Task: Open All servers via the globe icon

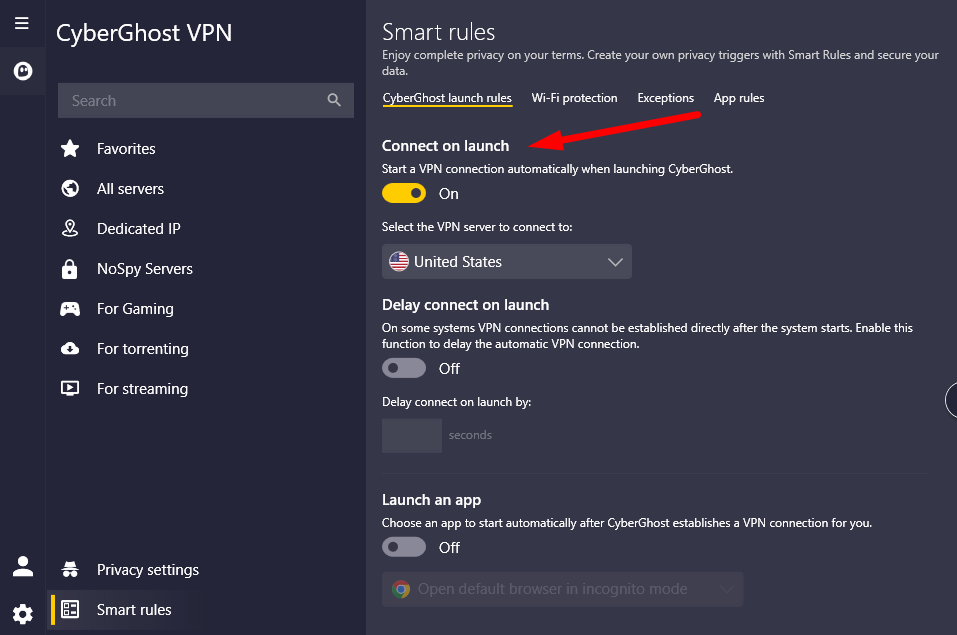Action: [70, 188]
